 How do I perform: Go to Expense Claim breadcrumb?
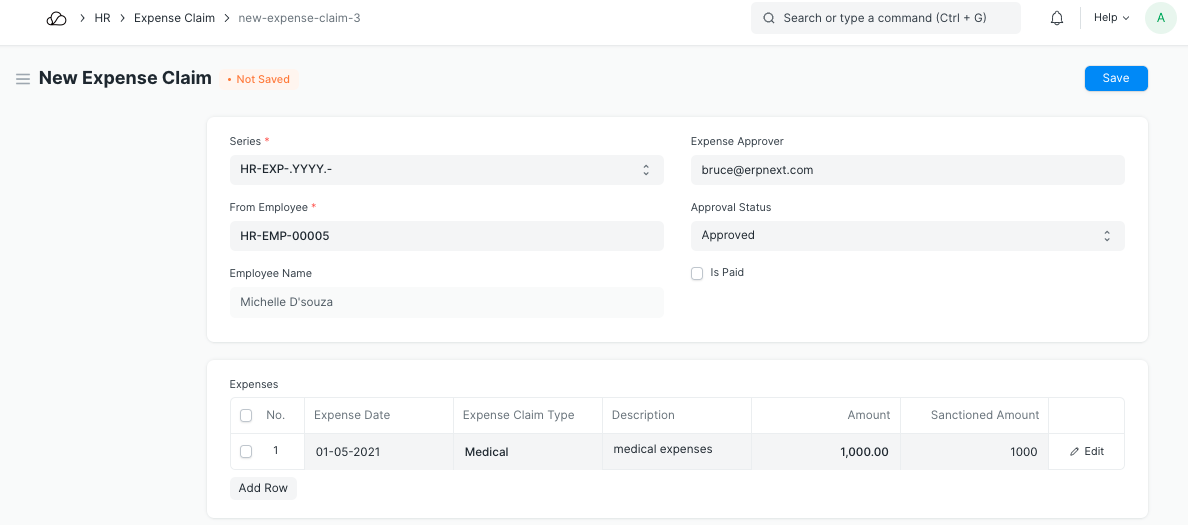[x=174, y=18]
